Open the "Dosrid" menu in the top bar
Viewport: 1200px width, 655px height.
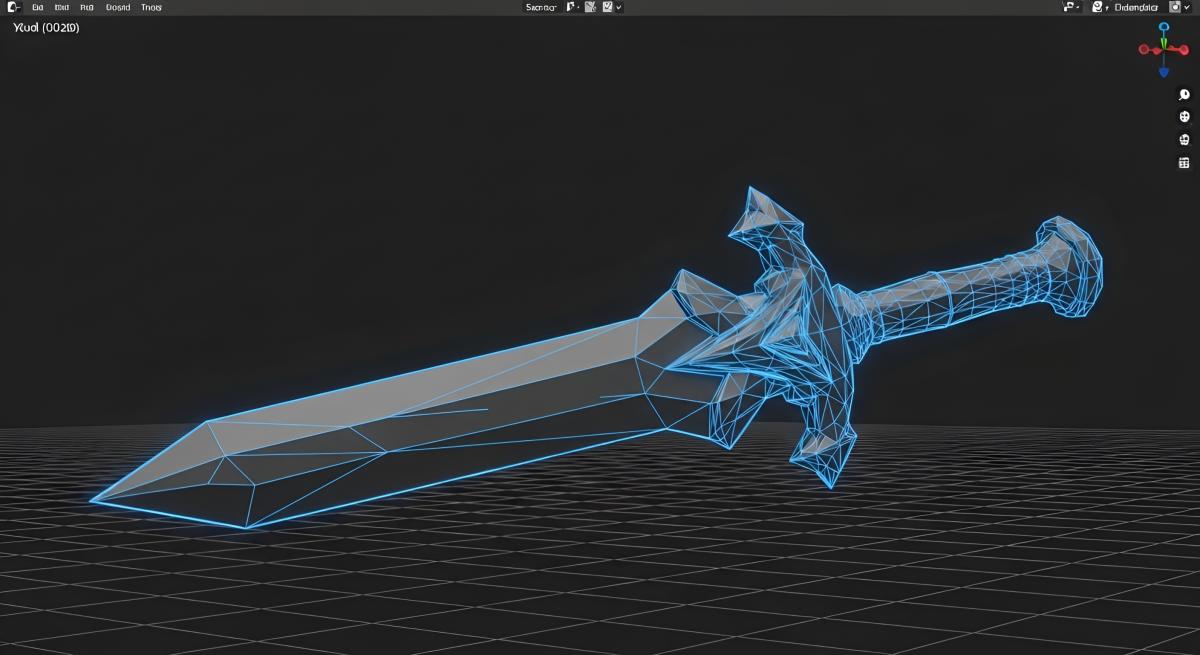(x=118, y=7)
